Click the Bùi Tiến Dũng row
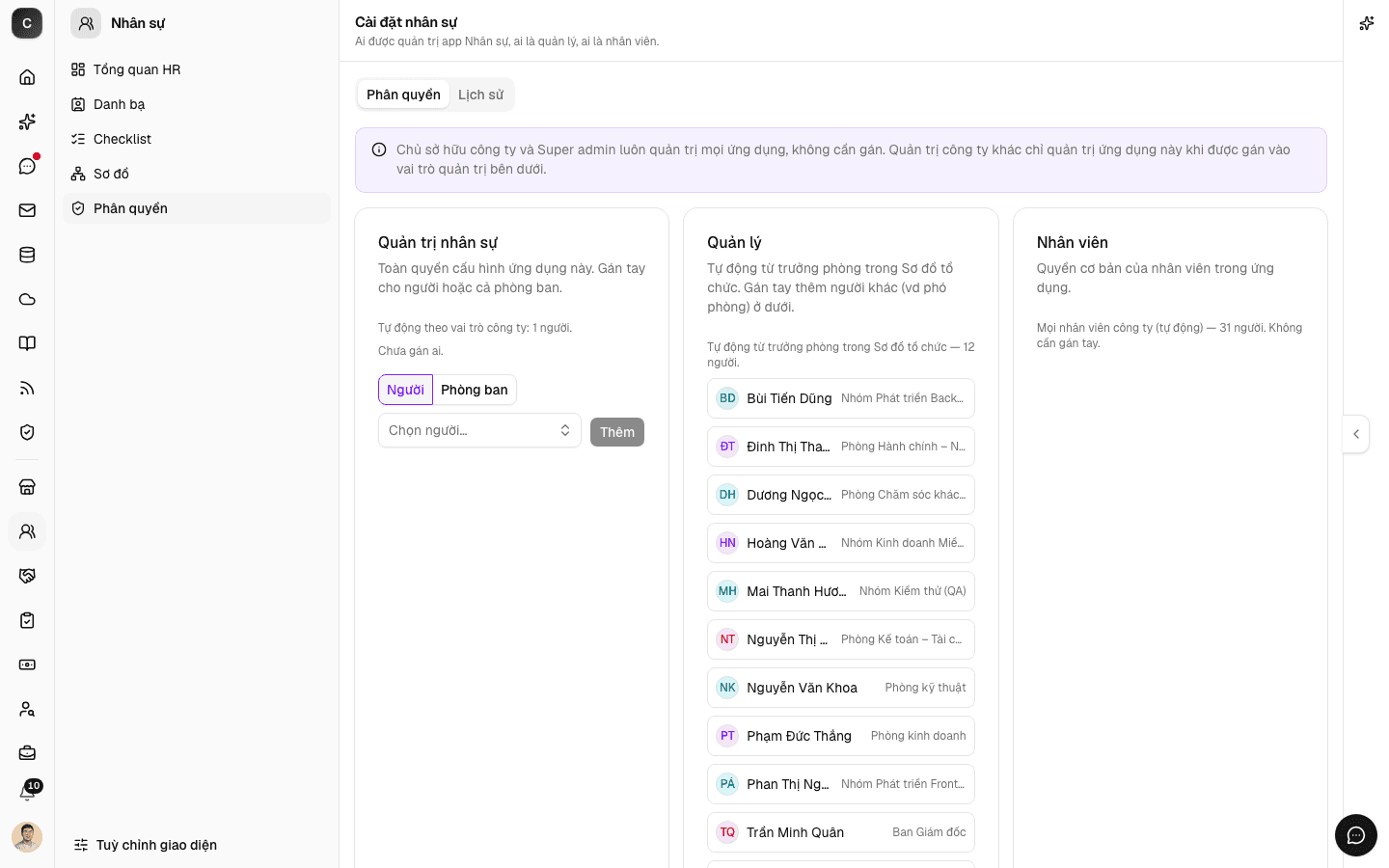 tap(841, 398)
